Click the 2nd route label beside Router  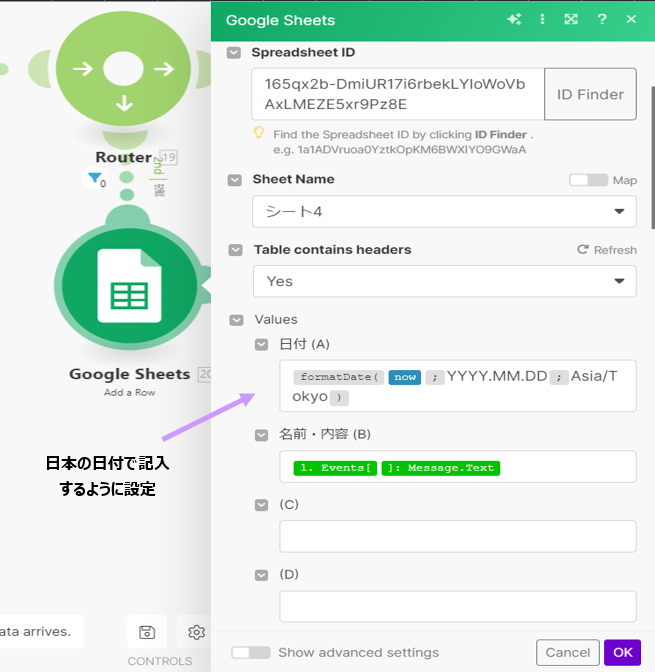[159, 166]
